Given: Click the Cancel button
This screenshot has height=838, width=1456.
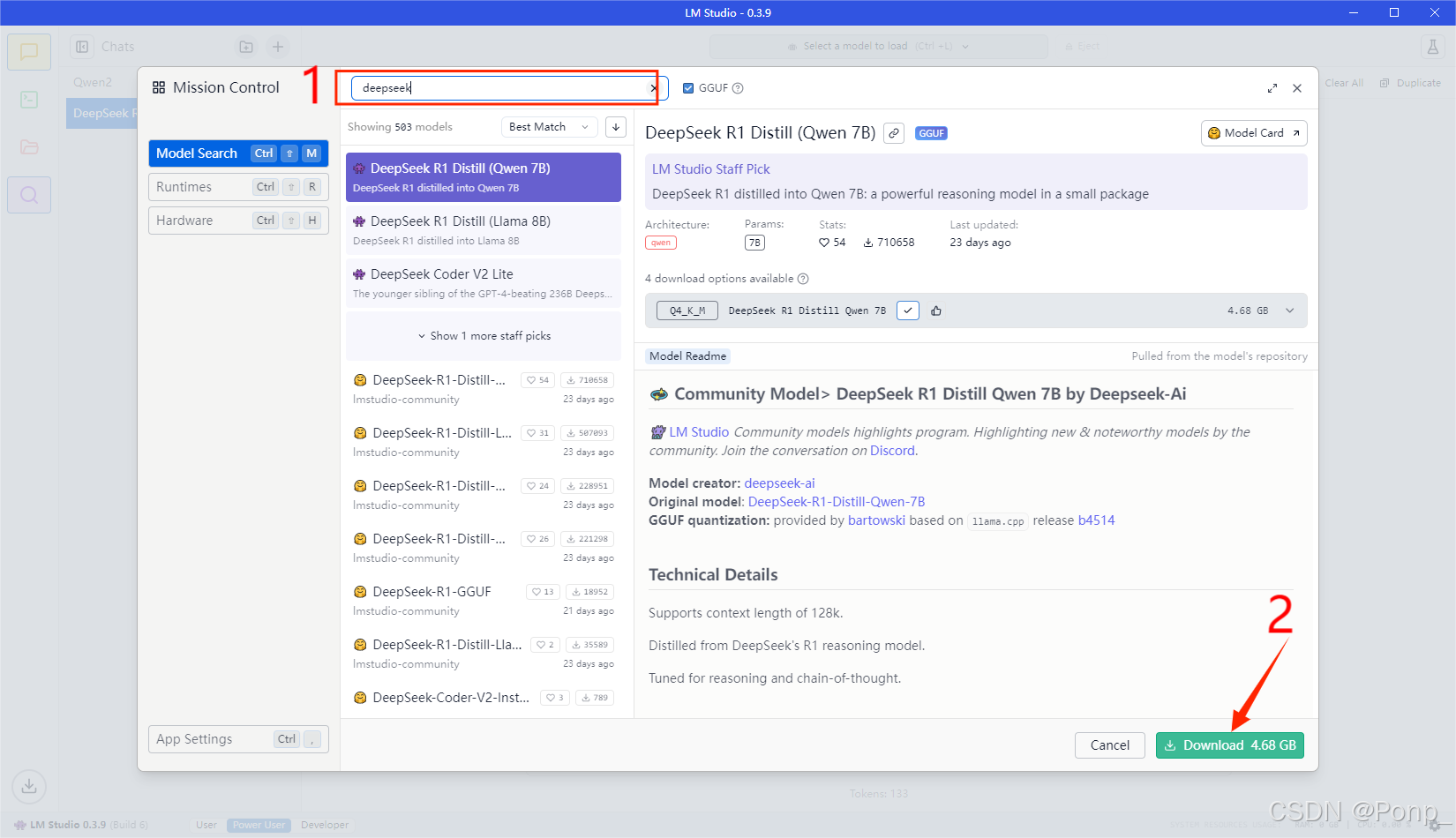Looking at the screenshot, I should coord(1109,745).
